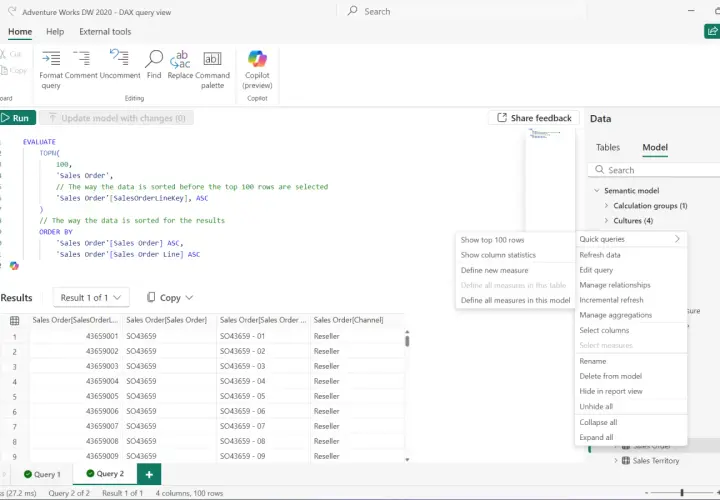Open the Command palette icon

point(212,58)
